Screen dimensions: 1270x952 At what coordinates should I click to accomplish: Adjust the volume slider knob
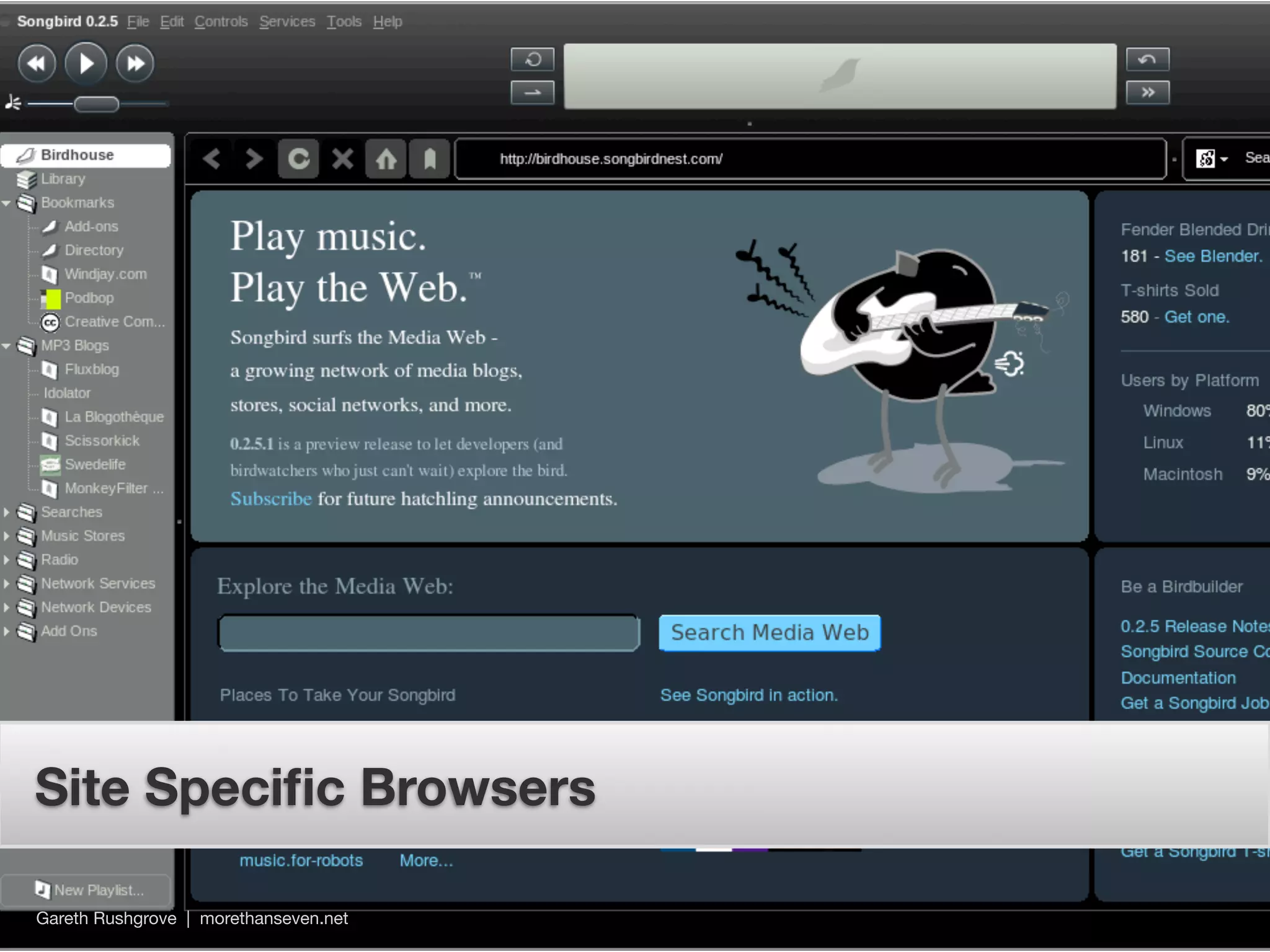pyautogui.click(x=96, y=104)
